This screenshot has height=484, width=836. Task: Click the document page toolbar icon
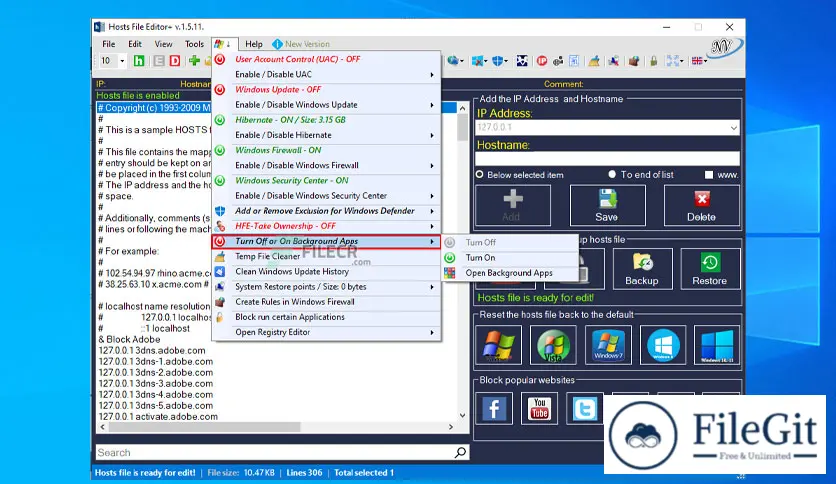[574, 61]
